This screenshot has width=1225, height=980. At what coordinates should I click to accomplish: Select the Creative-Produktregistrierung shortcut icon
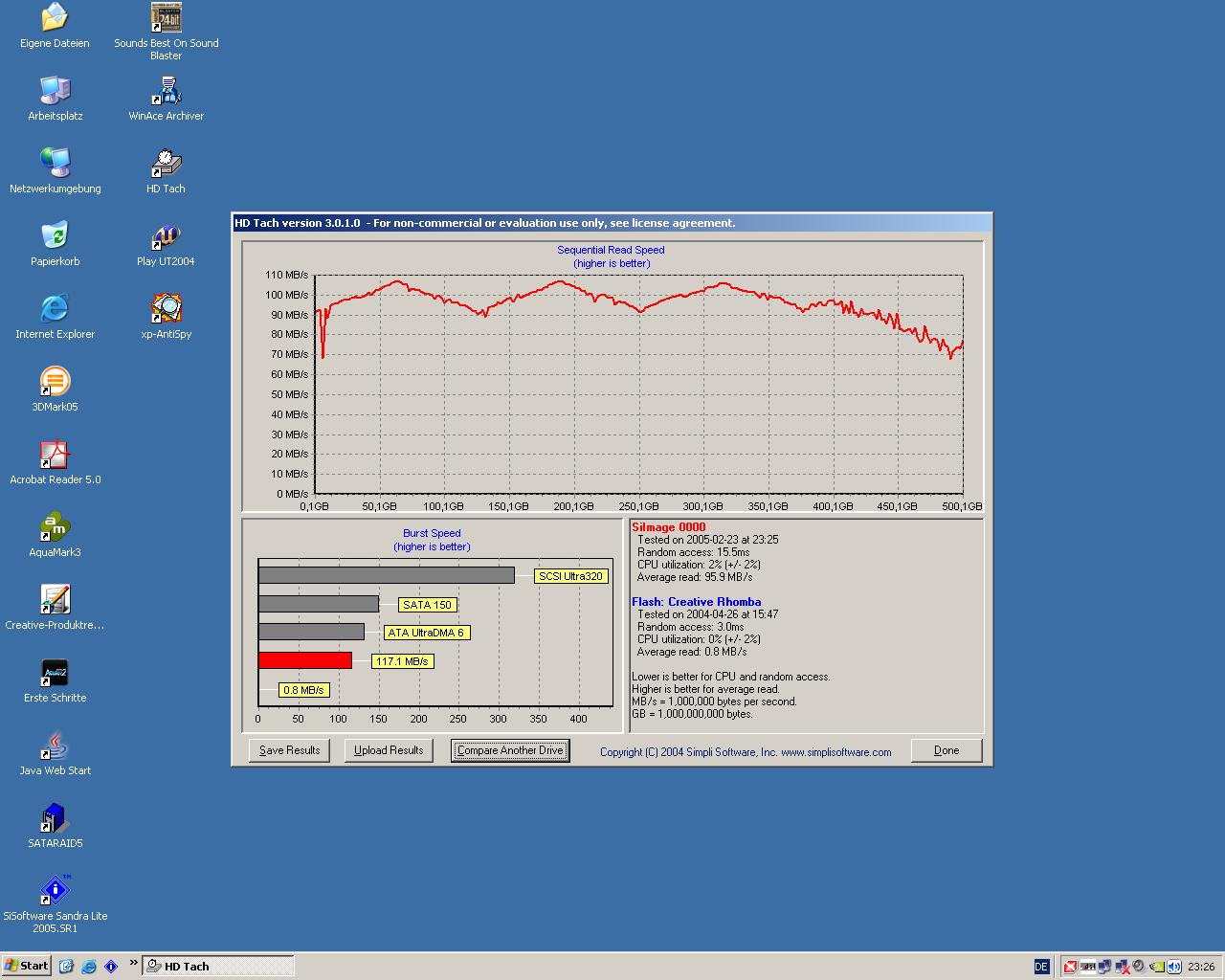tap(55, 609)
